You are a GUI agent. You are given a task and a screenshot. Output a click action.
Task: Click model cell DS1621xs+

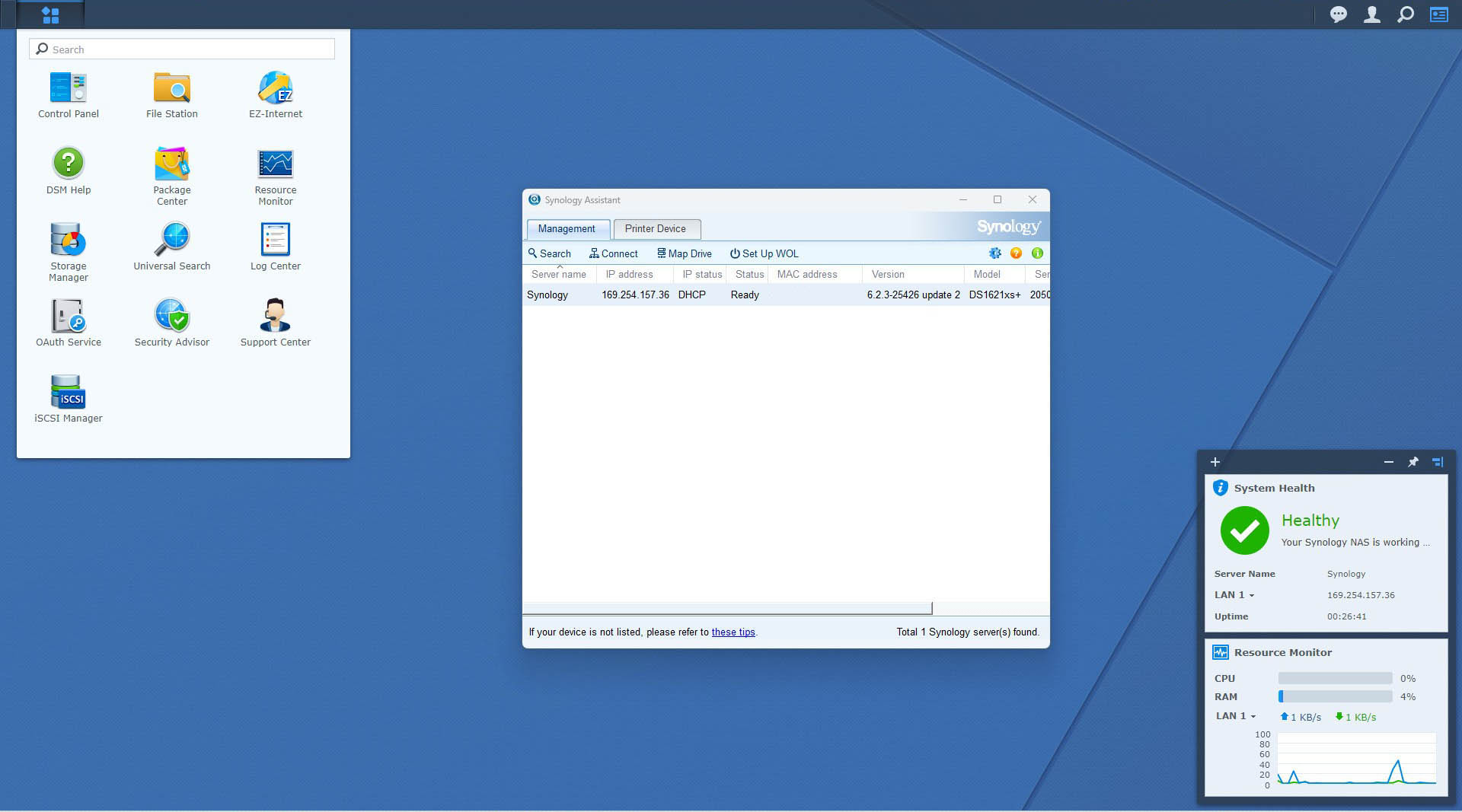tap(994, 295)
